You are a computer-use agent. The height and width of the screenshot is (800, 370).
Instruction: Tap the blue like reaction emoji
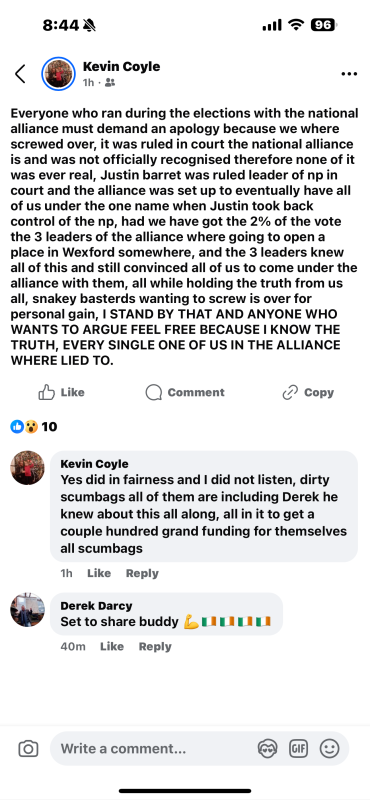pyautogui.click(x=17, y=427)
